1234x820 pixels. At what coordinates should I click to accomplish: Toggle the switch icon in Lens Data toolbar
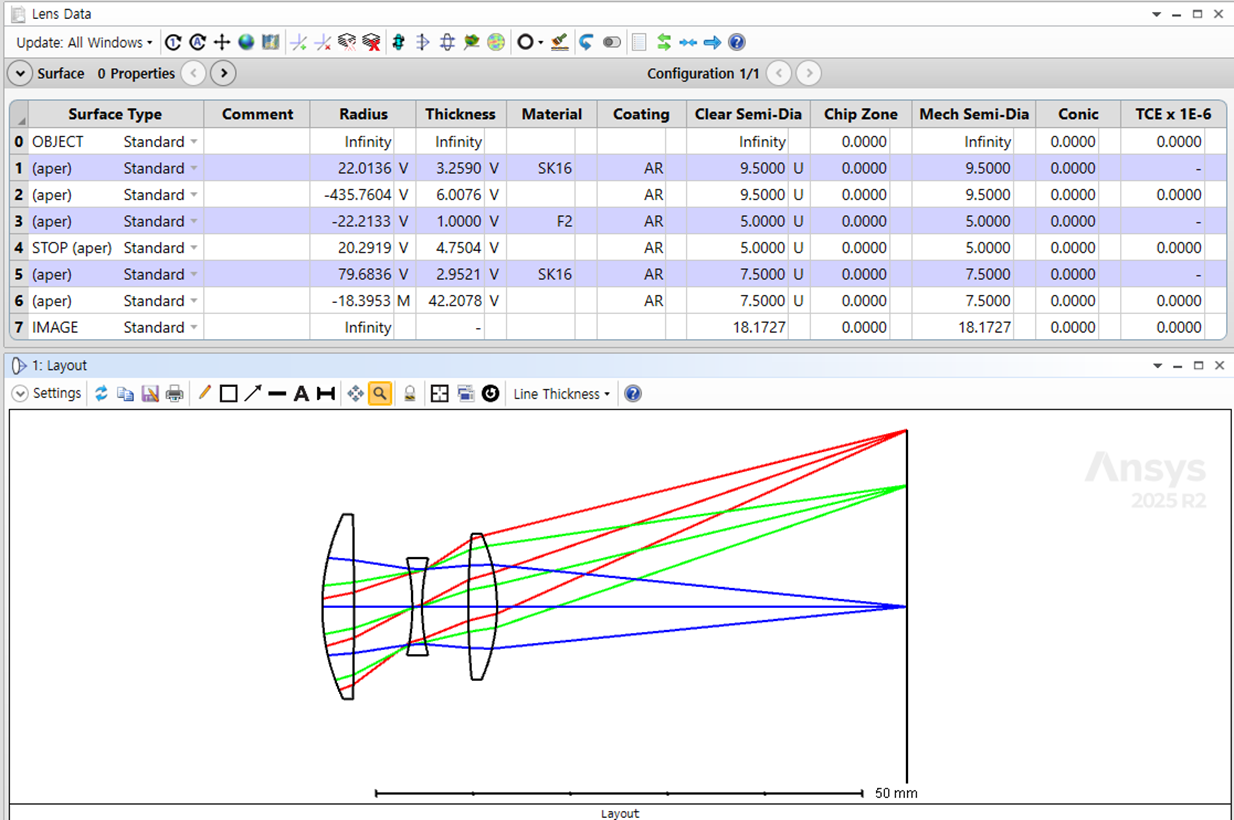[x=612, y=42]
